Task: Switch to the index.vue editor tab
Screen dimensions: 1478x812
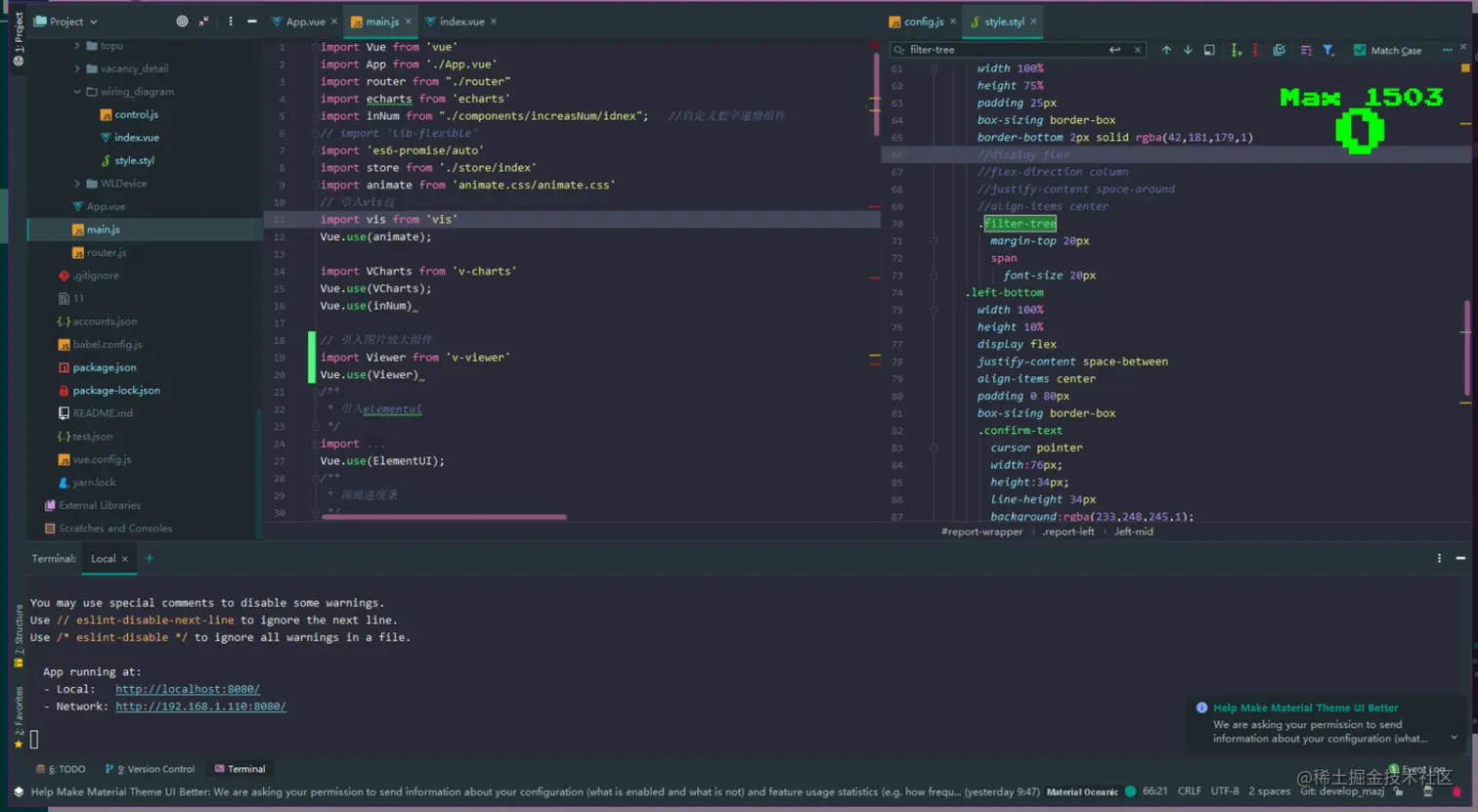Action: 461,21
